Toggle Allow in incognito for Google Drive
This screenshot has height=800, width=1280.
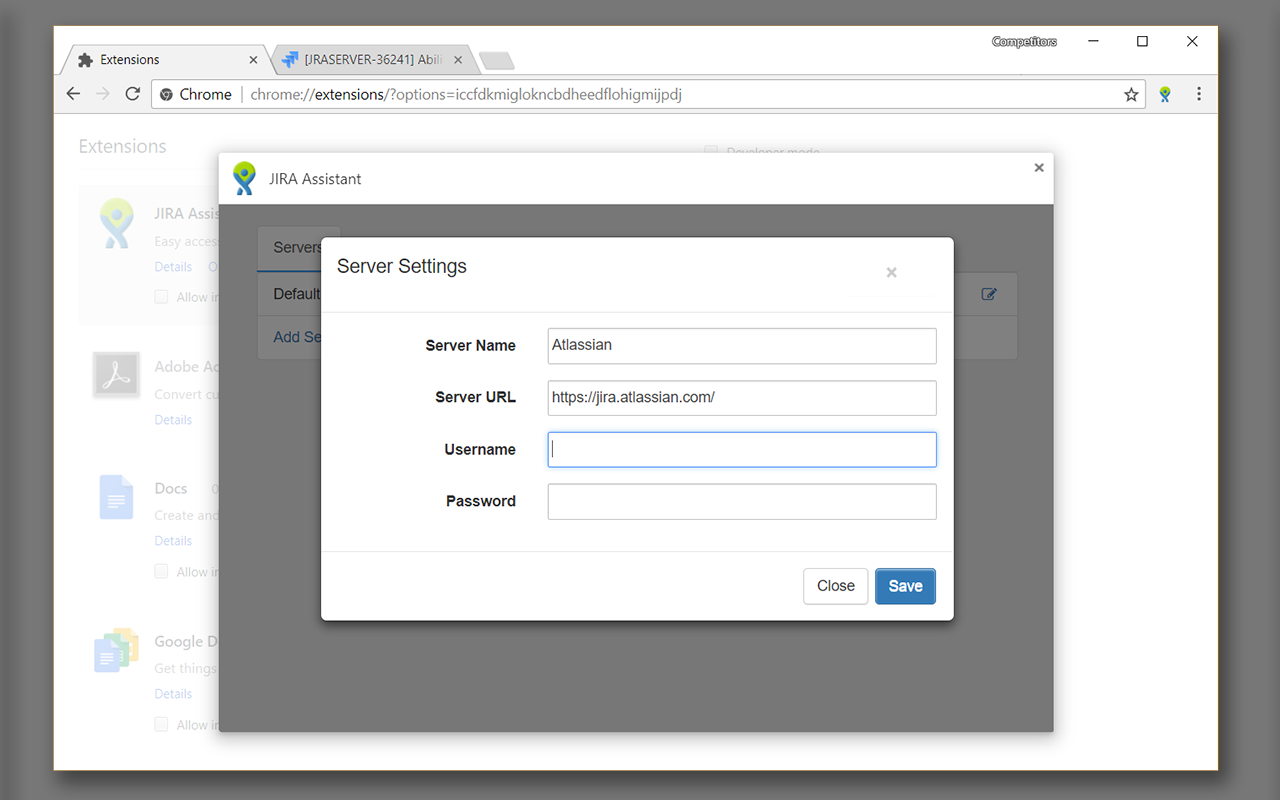point(161,724)
